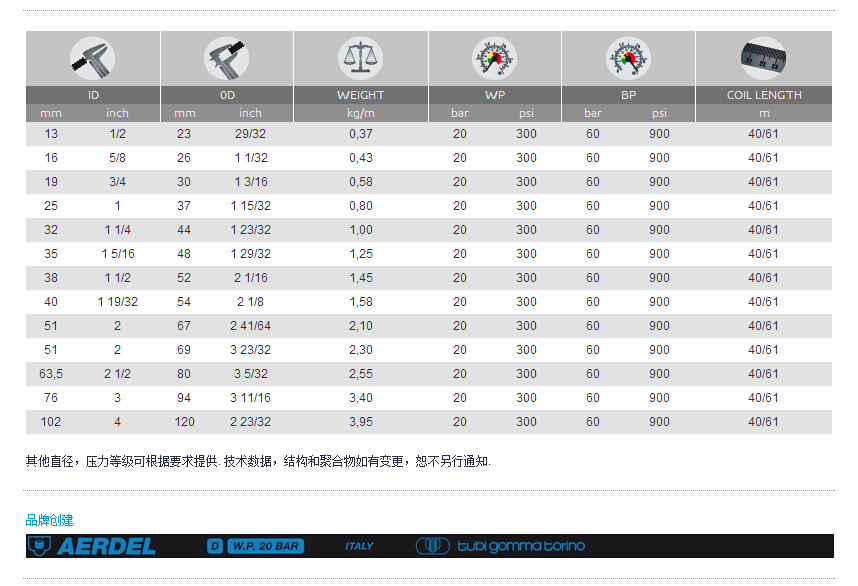Select the COIL LENGTH column header
This screenshot has width=858, height=586.
tap(763, 95)
